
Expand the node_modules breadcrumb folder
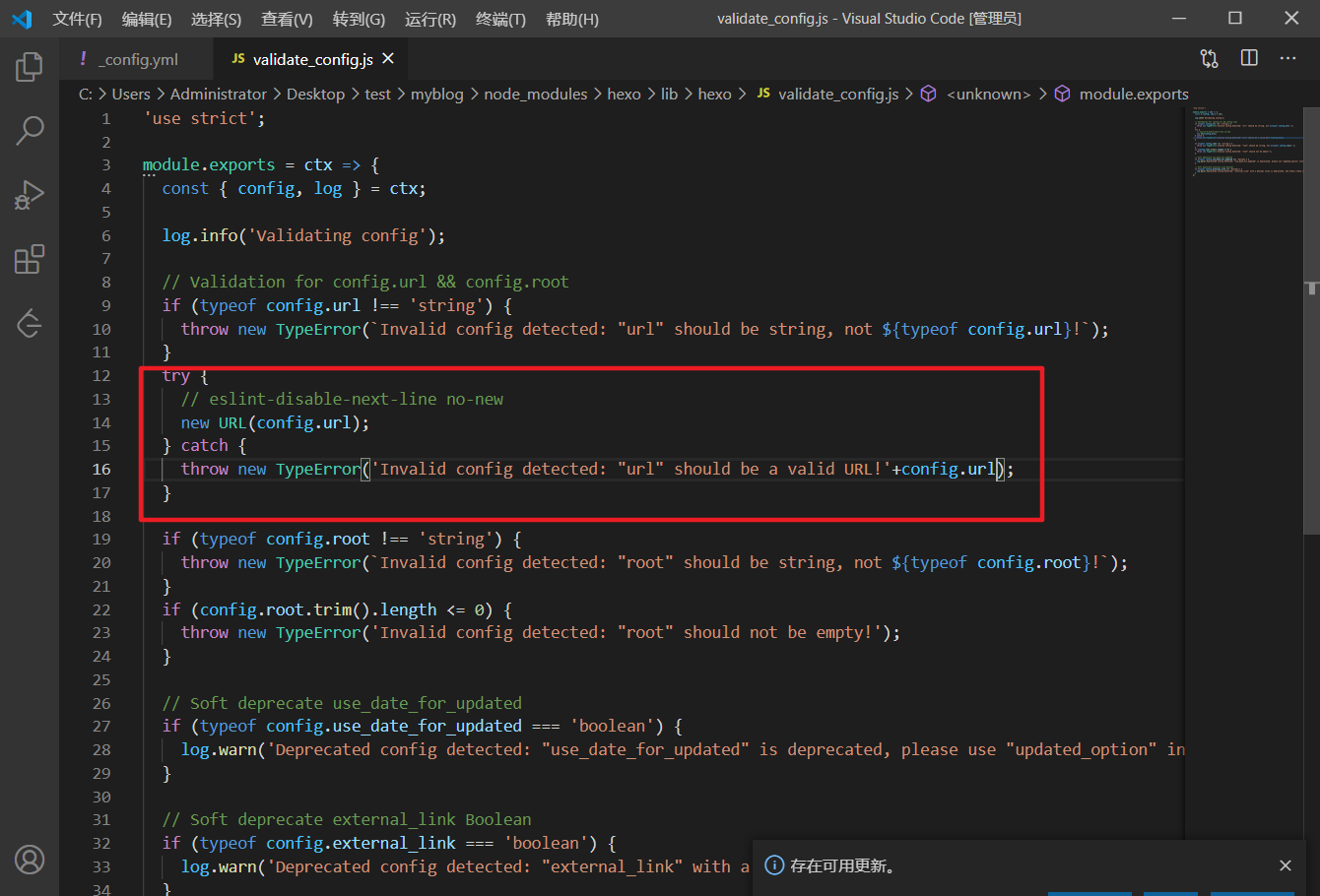[535, 95]
